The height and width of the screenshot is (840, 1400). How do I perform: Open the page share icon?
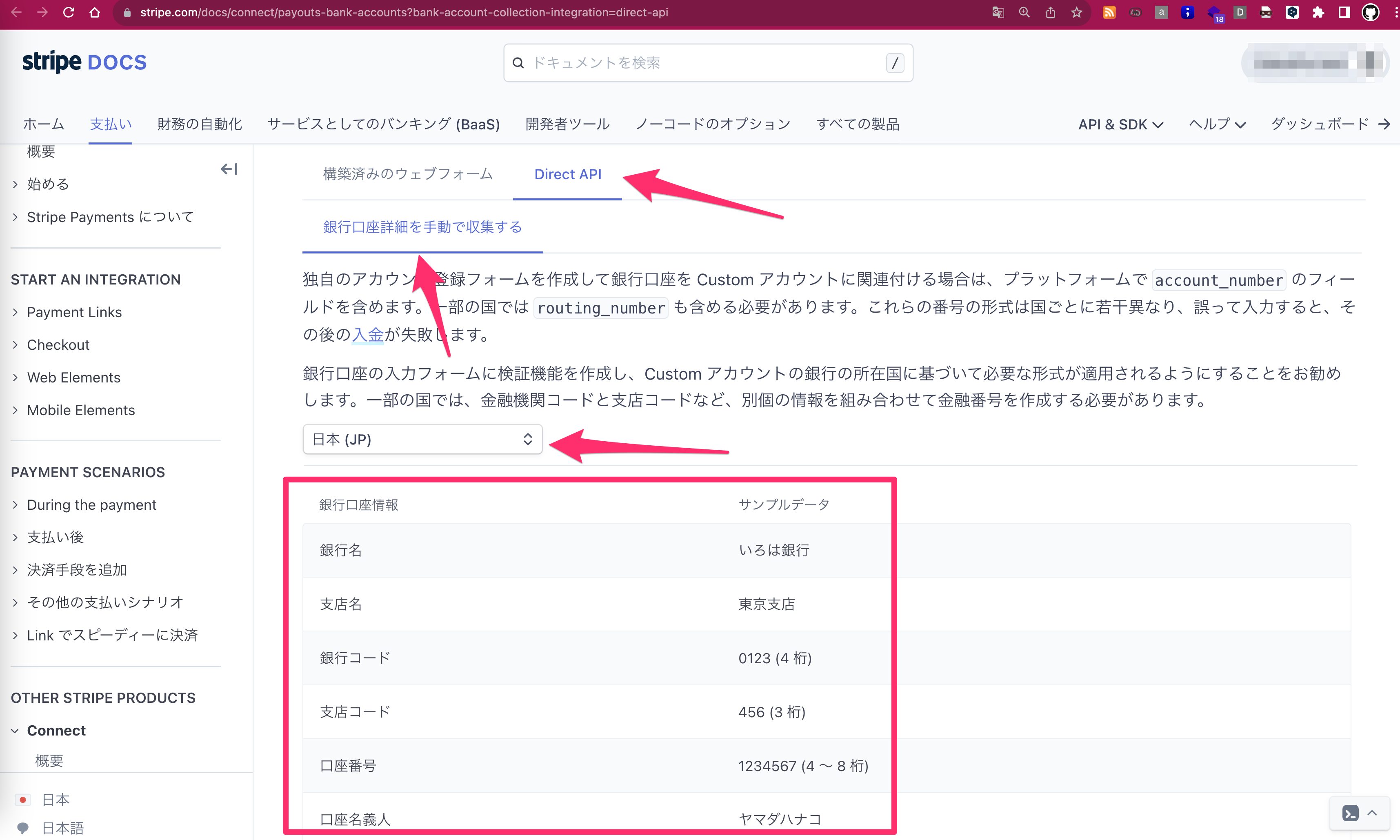1051,13
